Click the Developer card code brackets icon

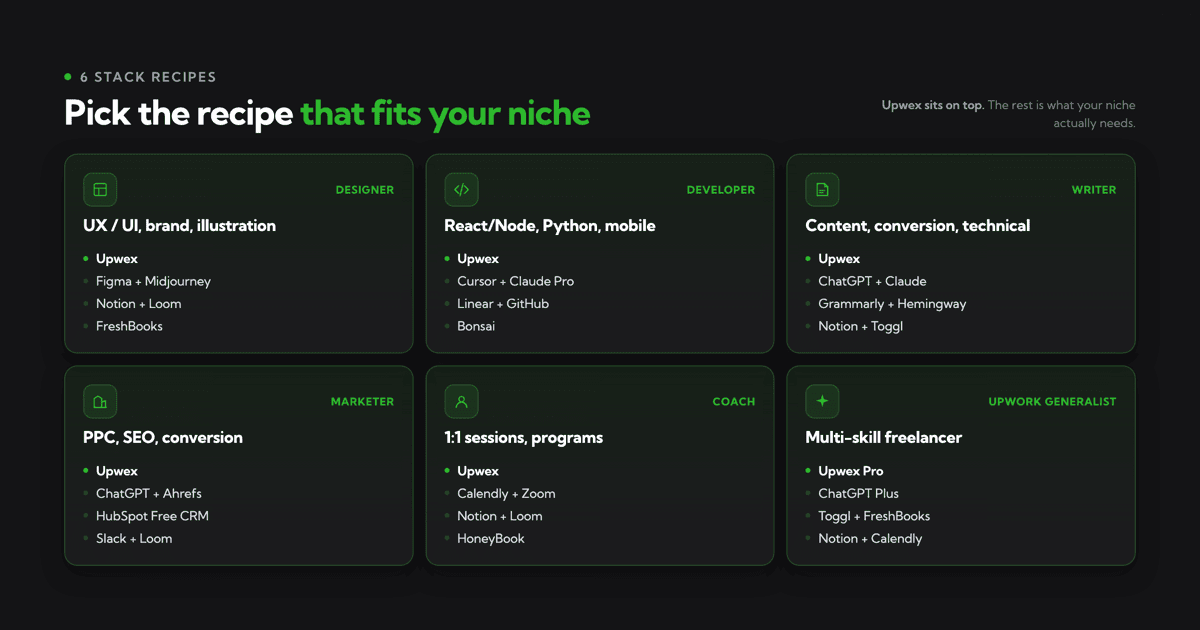coord(461,190)
